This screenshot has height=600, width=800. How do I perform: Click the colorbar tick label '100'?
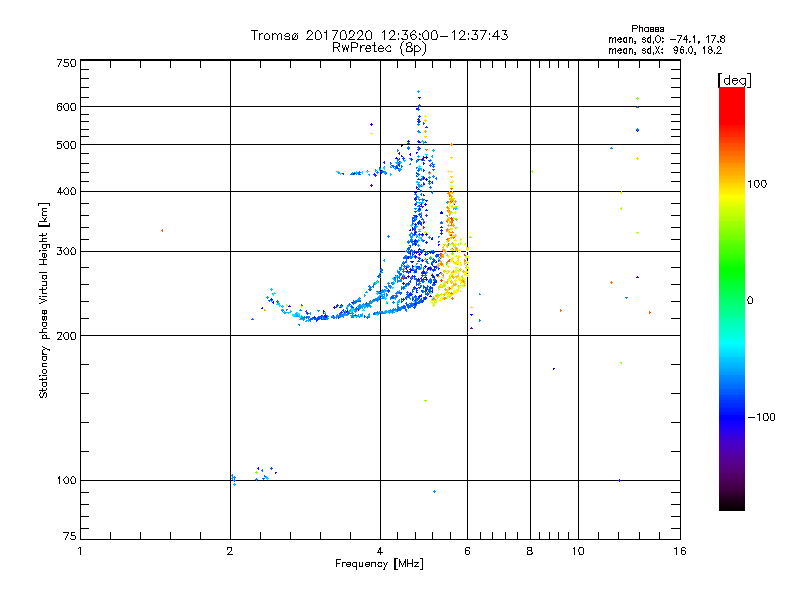pyautogui.click(x=757, y=184)
